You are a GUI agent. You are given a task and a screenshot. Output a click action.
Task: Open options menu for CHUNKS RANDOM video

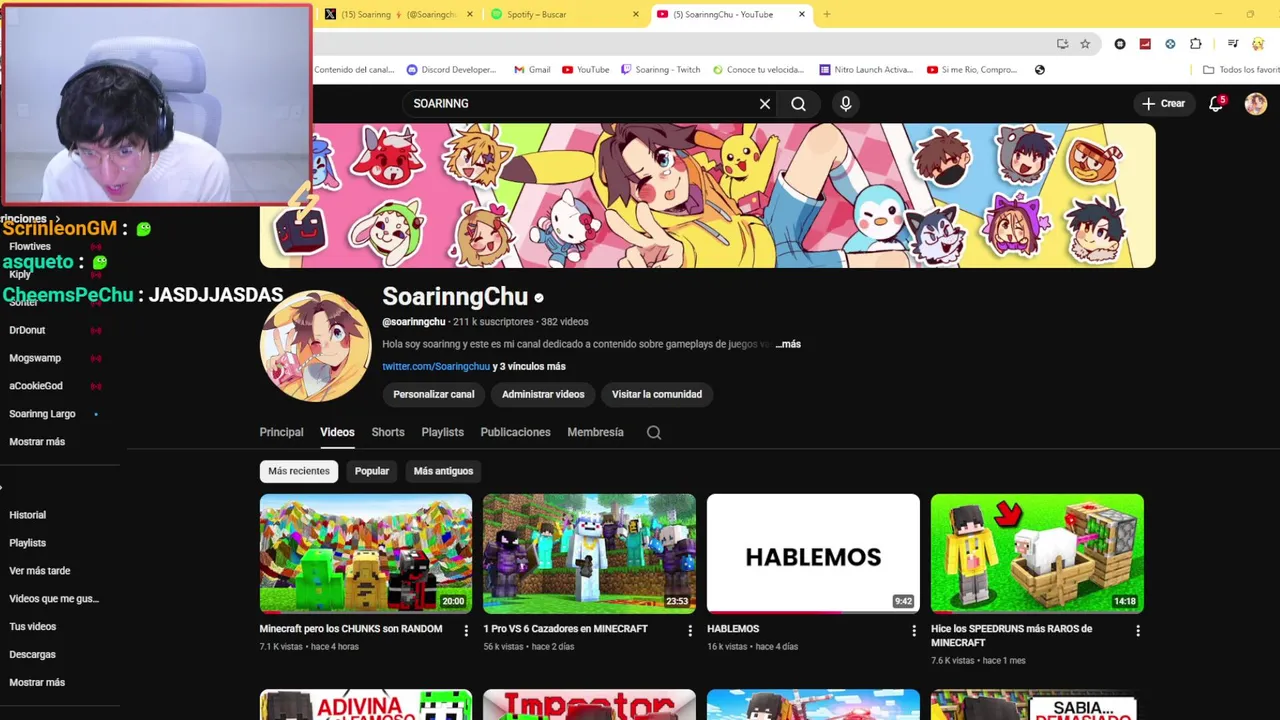click(x=466, y=630)
